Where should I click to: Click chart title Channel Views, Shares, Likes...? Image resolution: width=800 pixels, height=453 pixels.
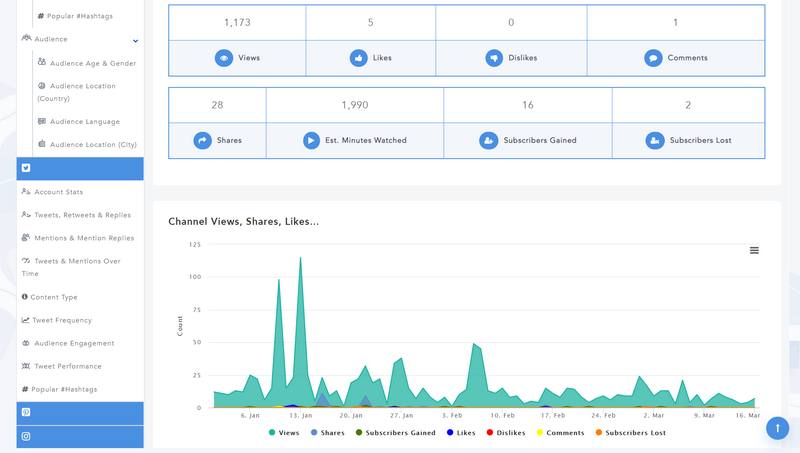coord(243,222)
